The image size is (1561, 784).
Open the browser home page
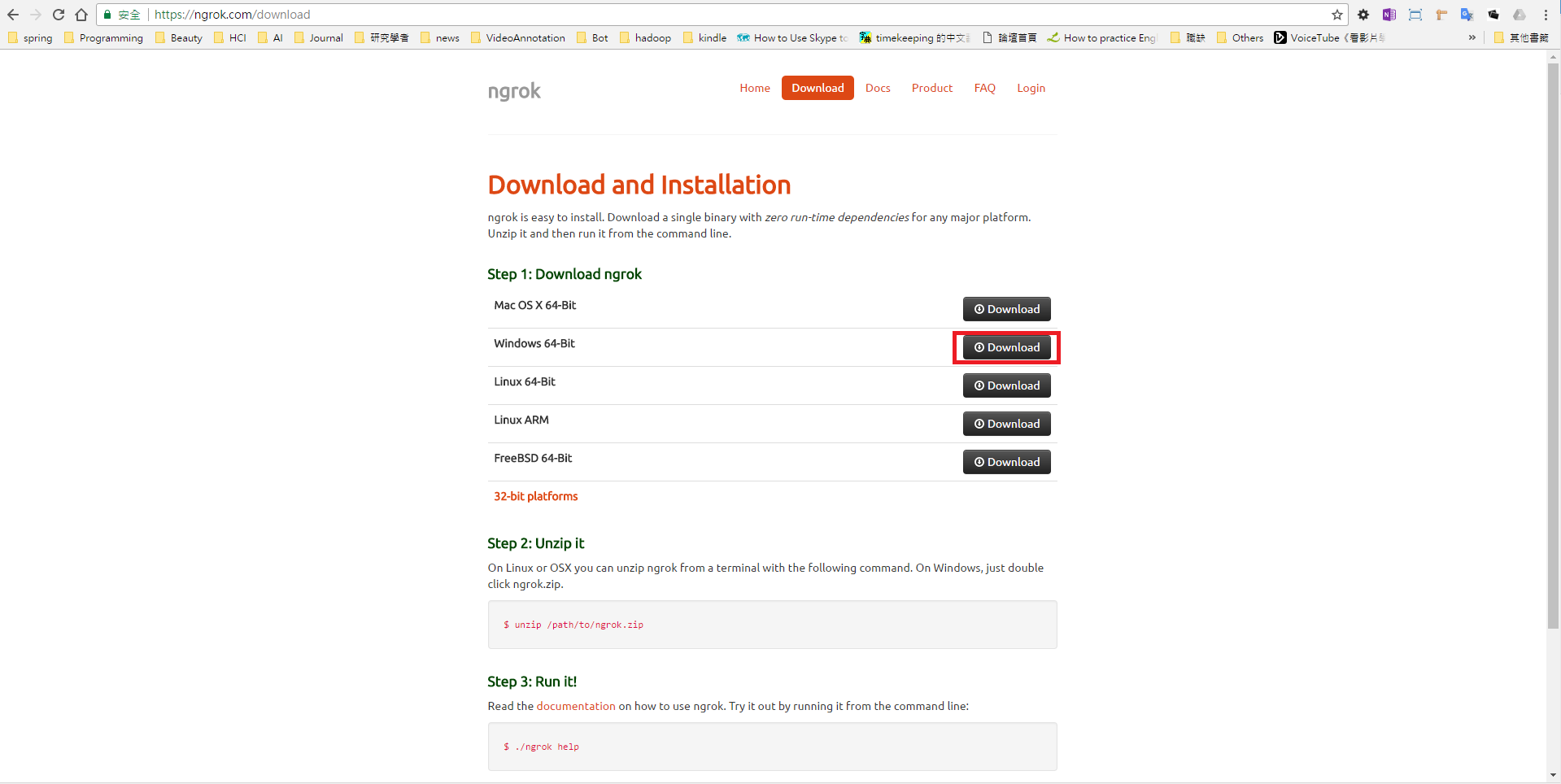81,15
